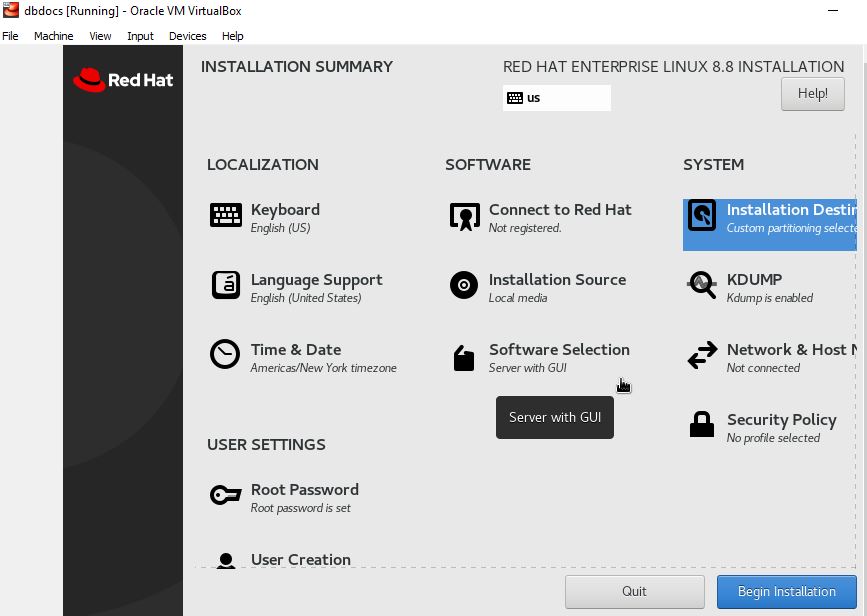This screenshot has height=616, width=867.
Task: Open the Machine menu
Action: (53, 36)
